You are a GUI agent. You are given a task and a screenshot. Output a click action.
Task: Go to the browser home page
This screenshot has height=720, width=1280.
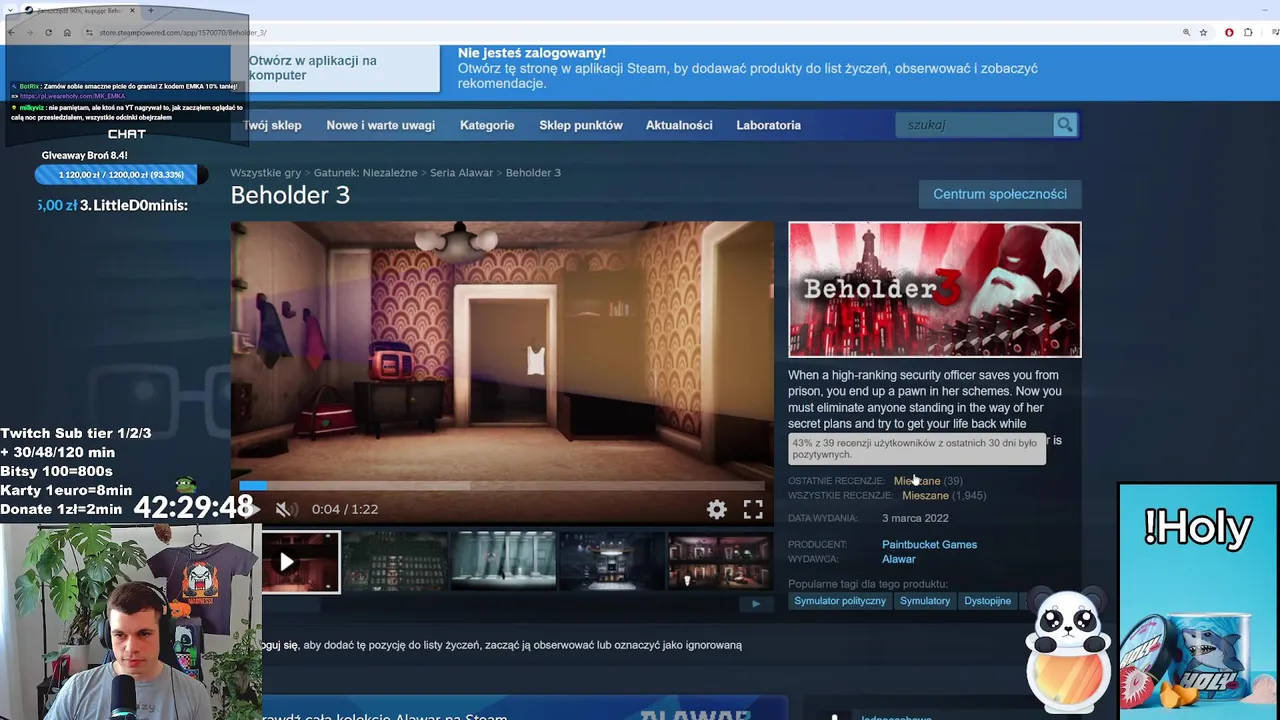pos(67,32)
